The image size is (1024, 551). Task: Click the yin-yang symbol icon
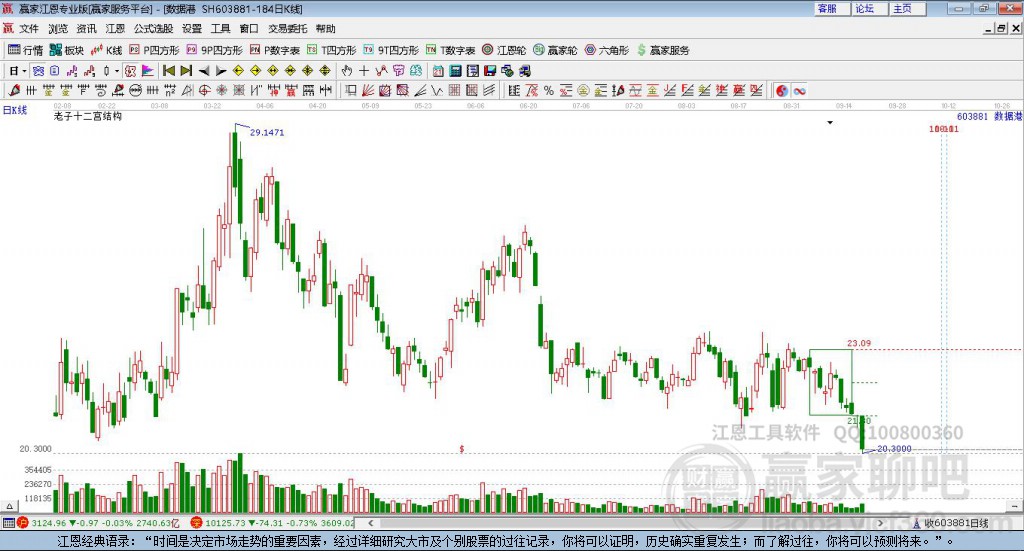pos(782,91)
